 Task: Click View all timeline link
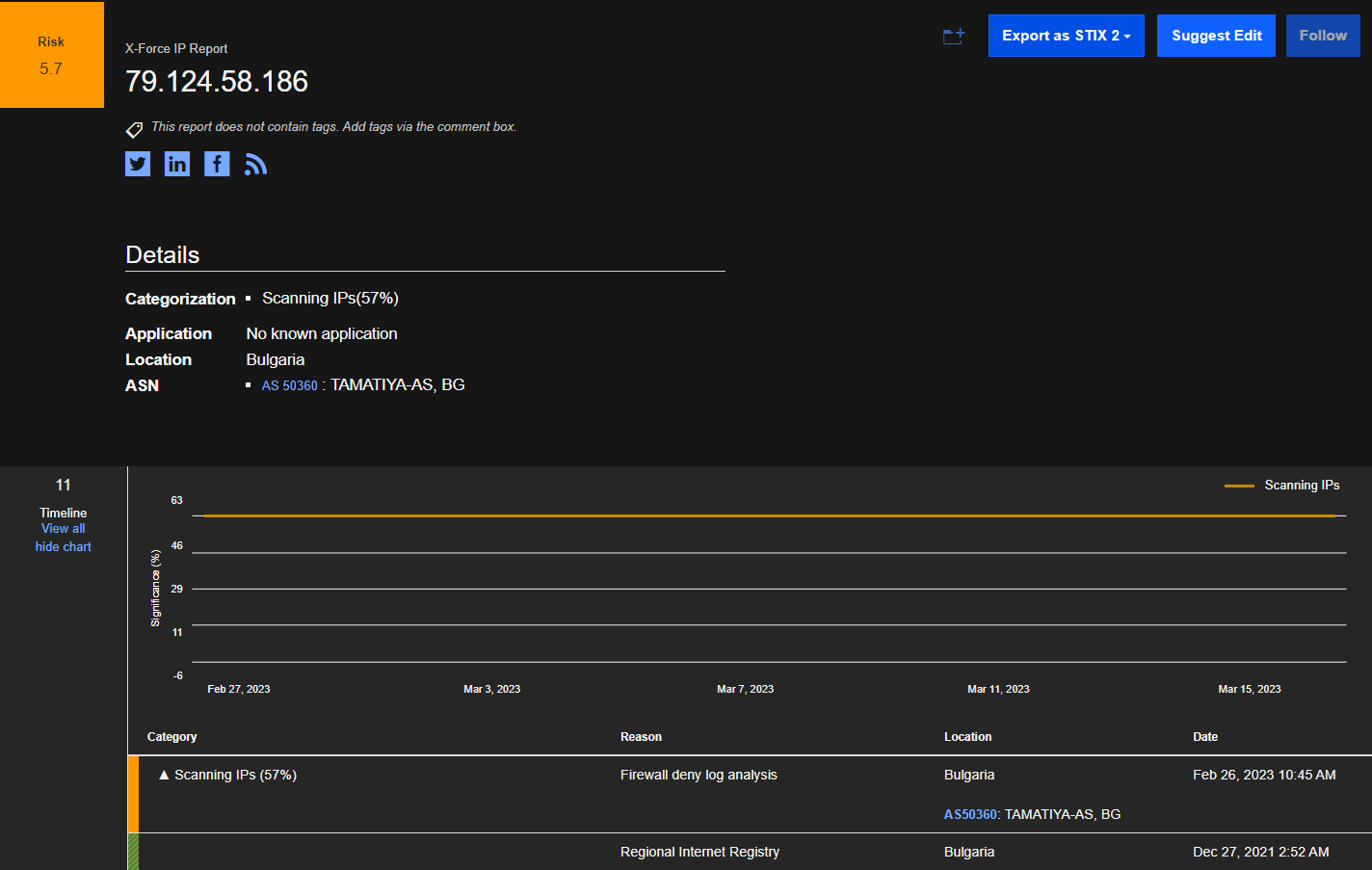pos(64,528)
